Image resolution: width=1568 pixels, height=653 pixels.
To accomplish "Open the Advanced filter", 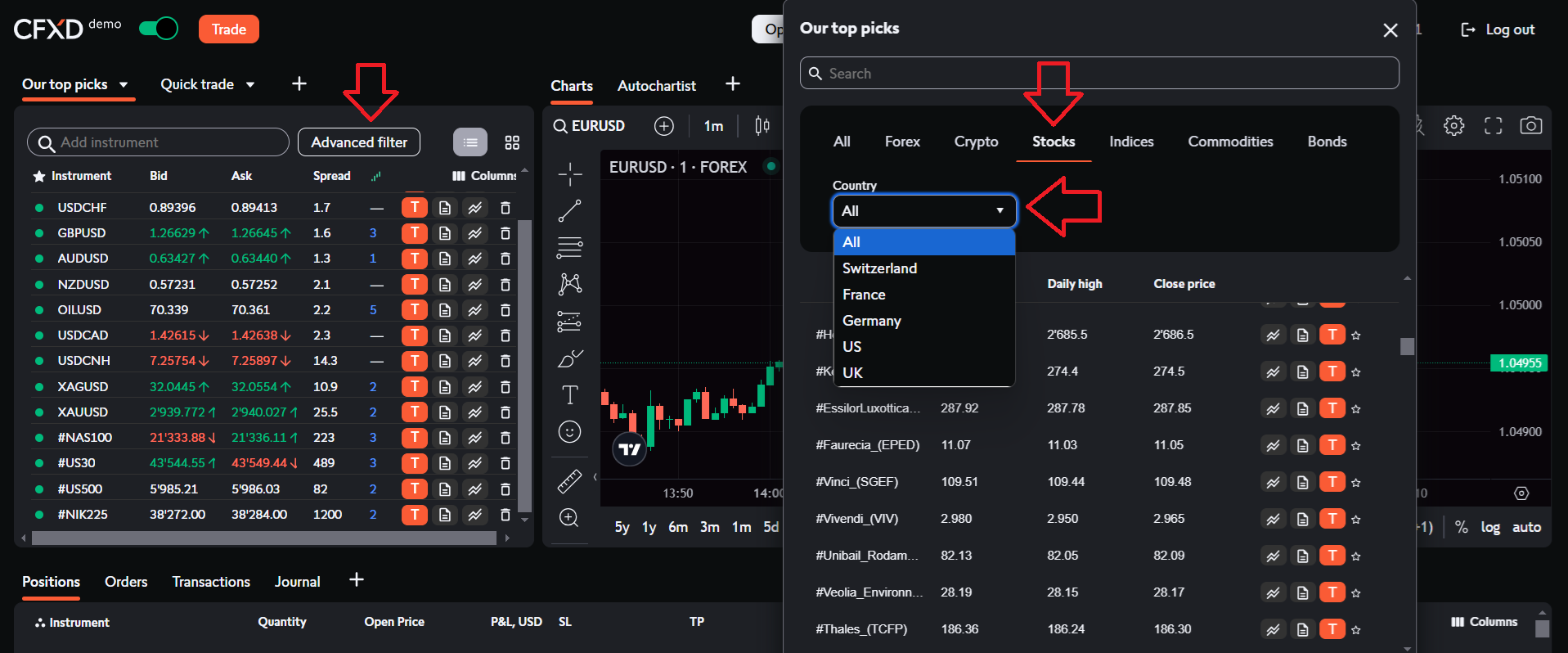I will coord(359,142).
